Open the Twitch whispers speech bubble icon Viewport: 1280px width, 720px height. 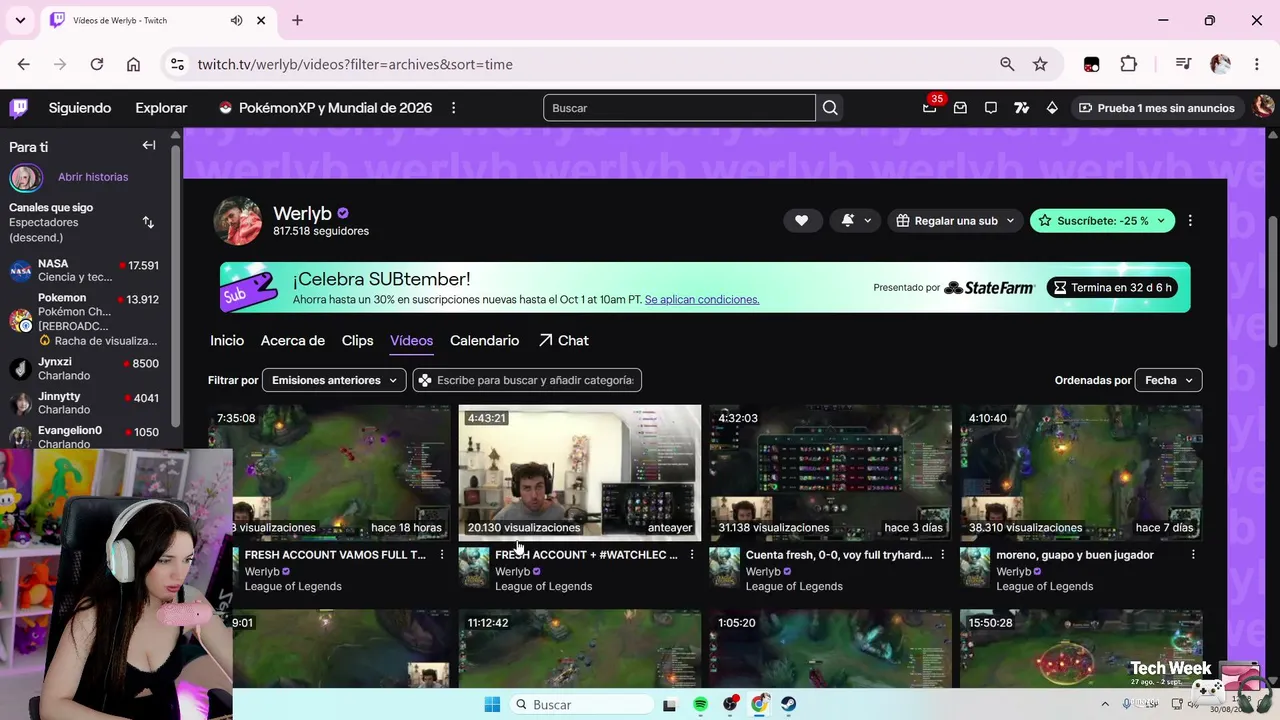click(991, 107)
